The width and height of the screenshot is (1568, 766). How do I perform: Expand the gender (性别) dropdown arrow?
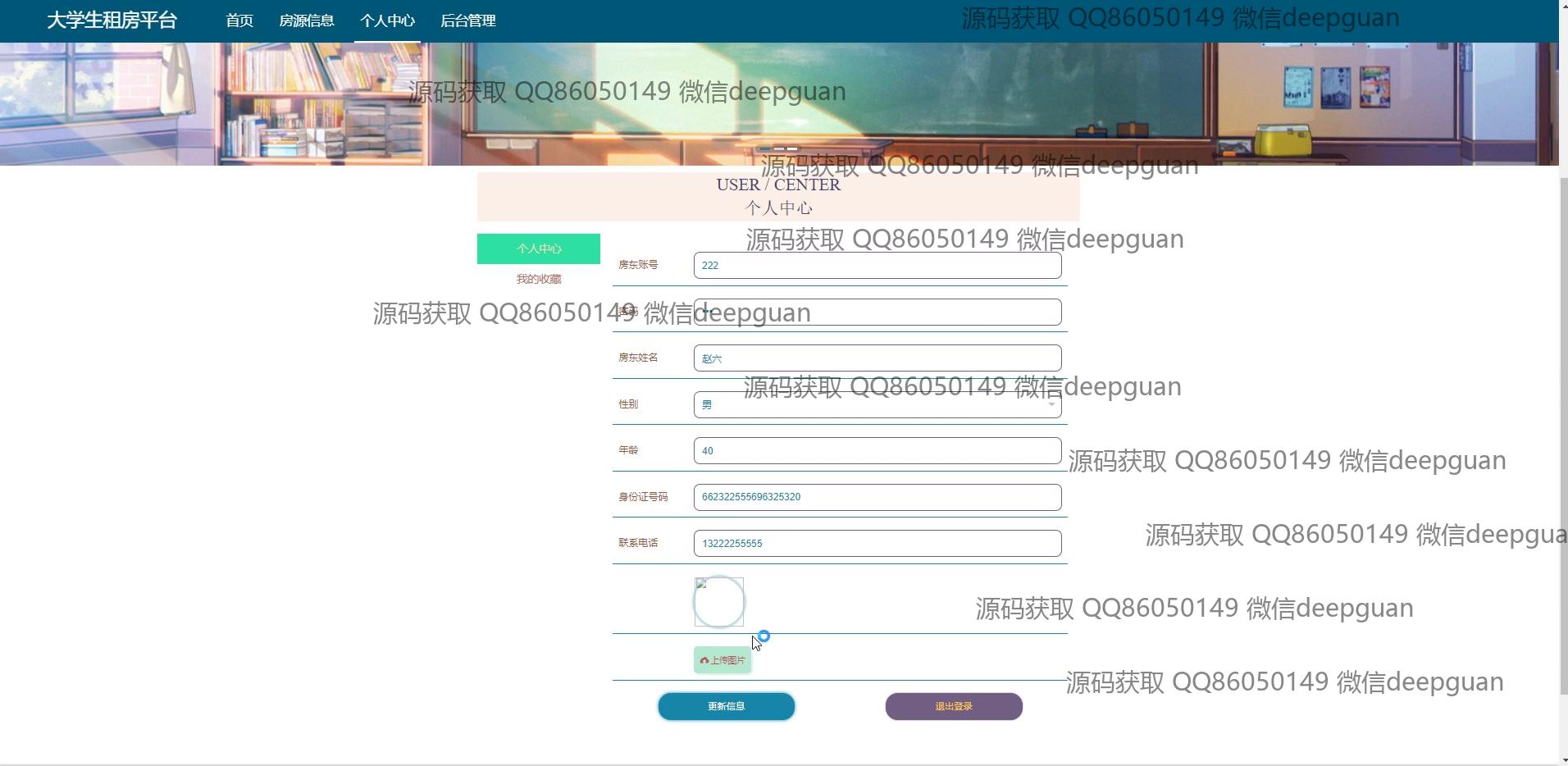(x=1051, y=405)
